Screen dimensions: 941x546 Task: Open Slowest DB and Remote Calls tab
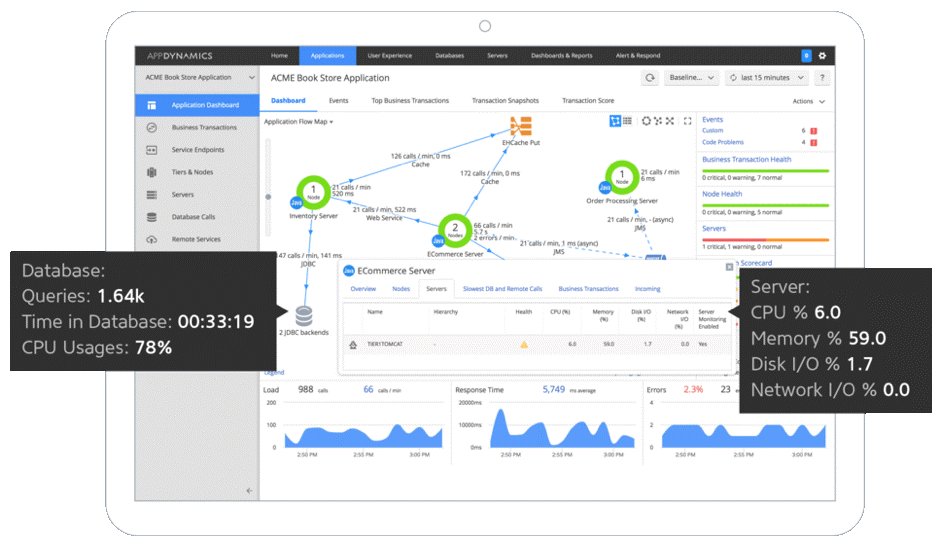(x=502, y=289)
